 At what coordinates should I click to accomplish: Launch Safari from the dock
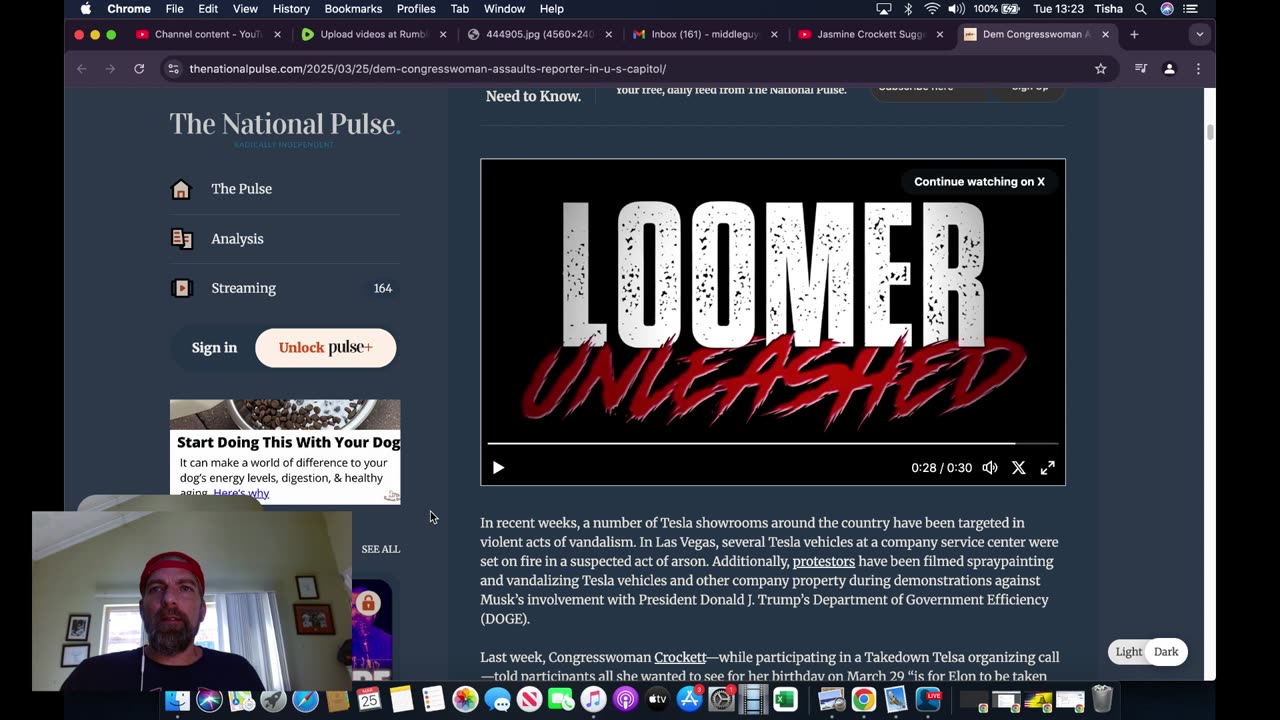(x=305, y=700)
